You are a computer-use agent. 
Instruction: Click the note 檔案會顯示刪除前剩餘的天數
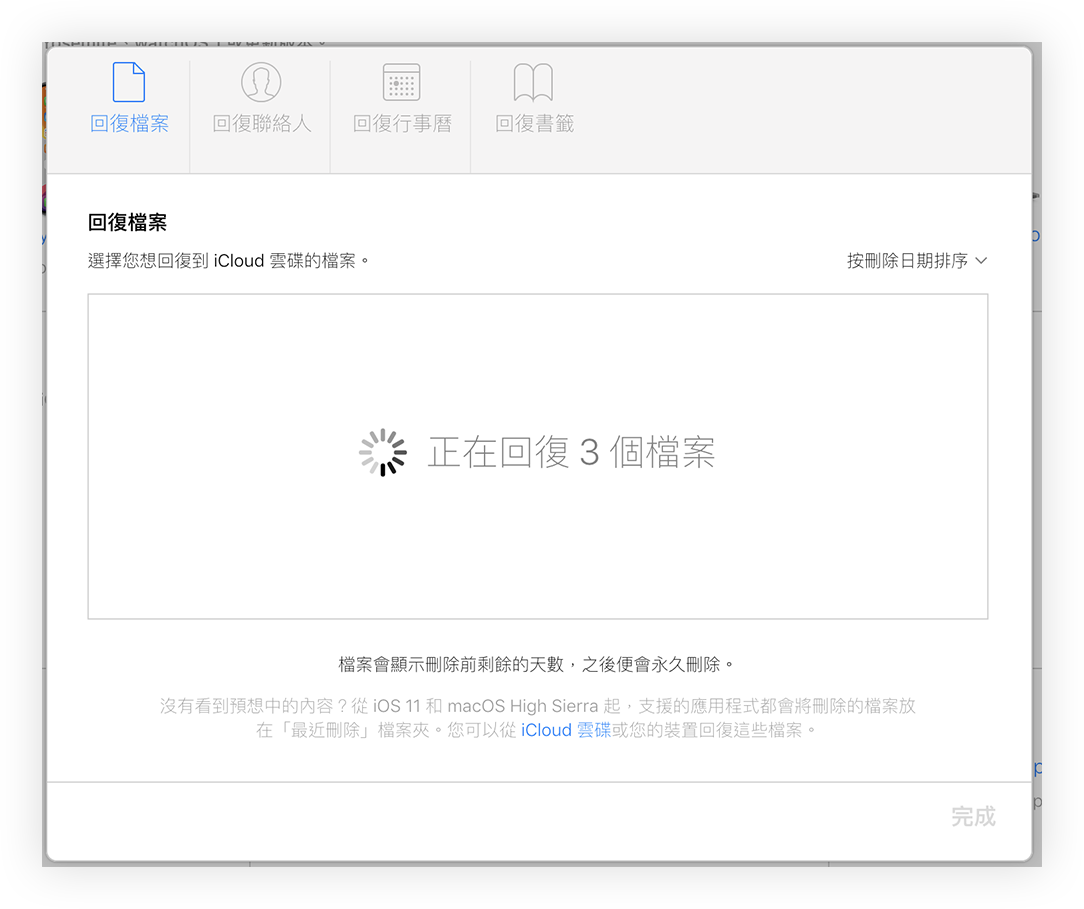point(535,664)
